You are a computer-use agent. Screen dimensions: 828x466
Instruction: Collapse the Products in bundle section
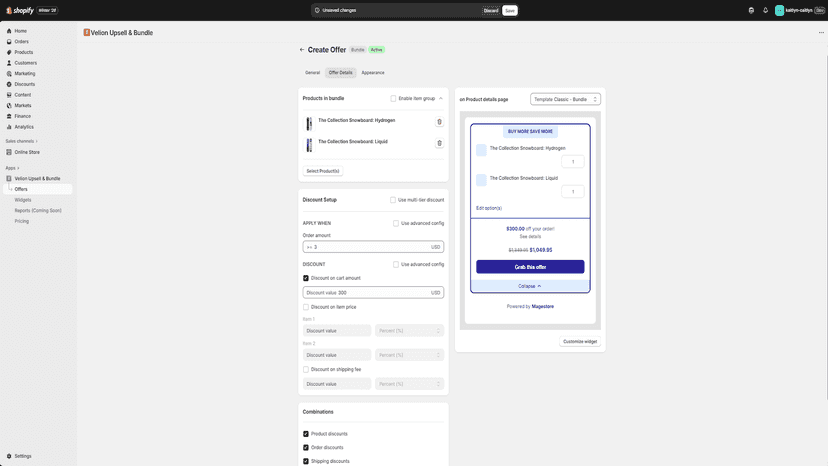click(x=441, y=98)
